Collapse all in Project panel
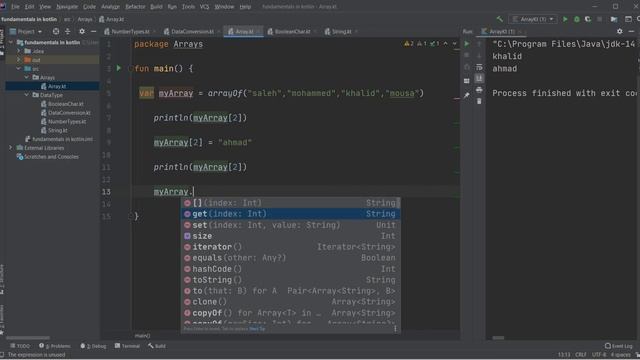The image size is (640, 360). [68, 31]
